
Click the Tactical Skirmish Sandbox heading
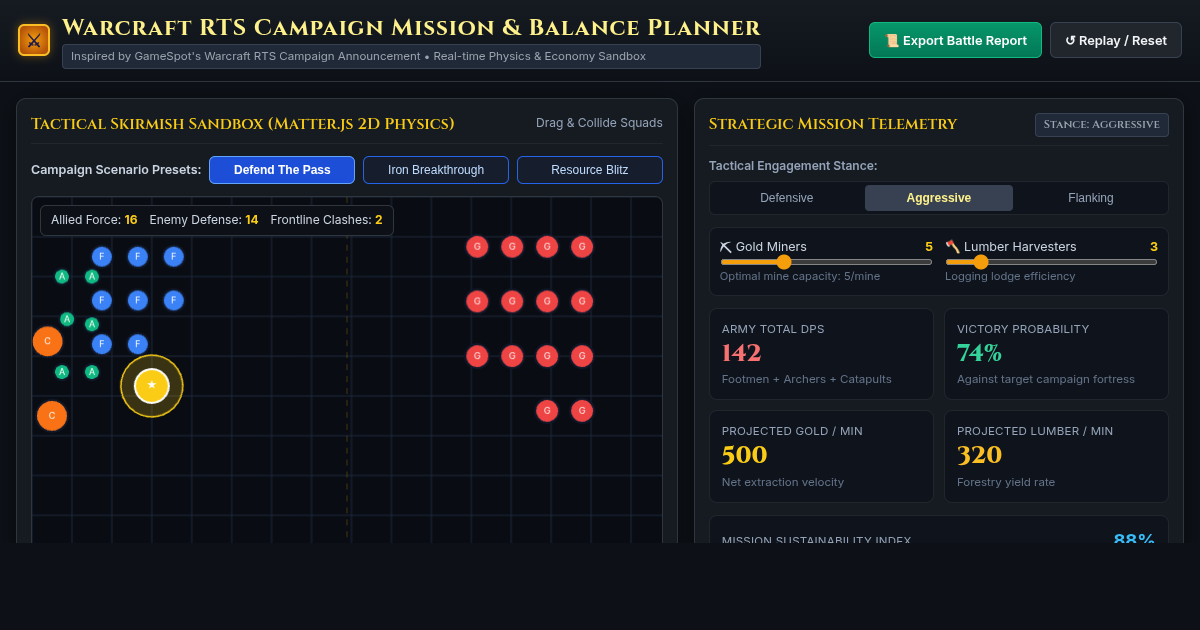[x=243, y=124]
